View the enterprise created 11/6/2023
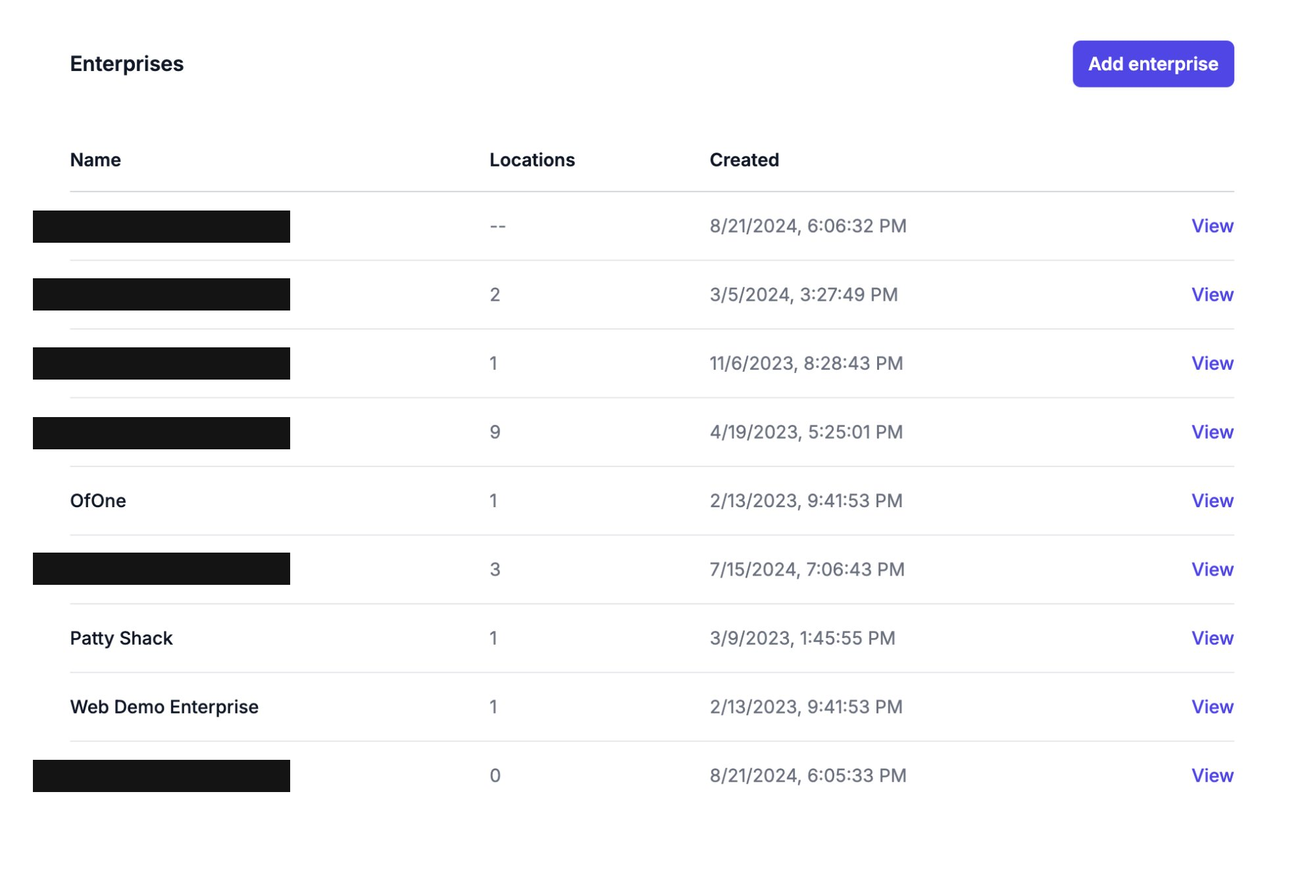 [1213, 363]
